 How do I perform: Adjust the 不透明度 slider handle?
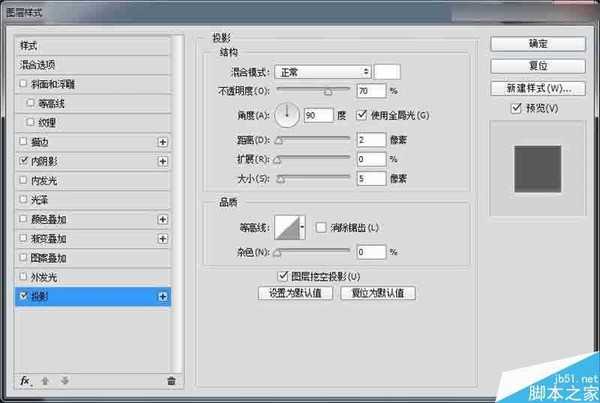(x=328, y=91)
